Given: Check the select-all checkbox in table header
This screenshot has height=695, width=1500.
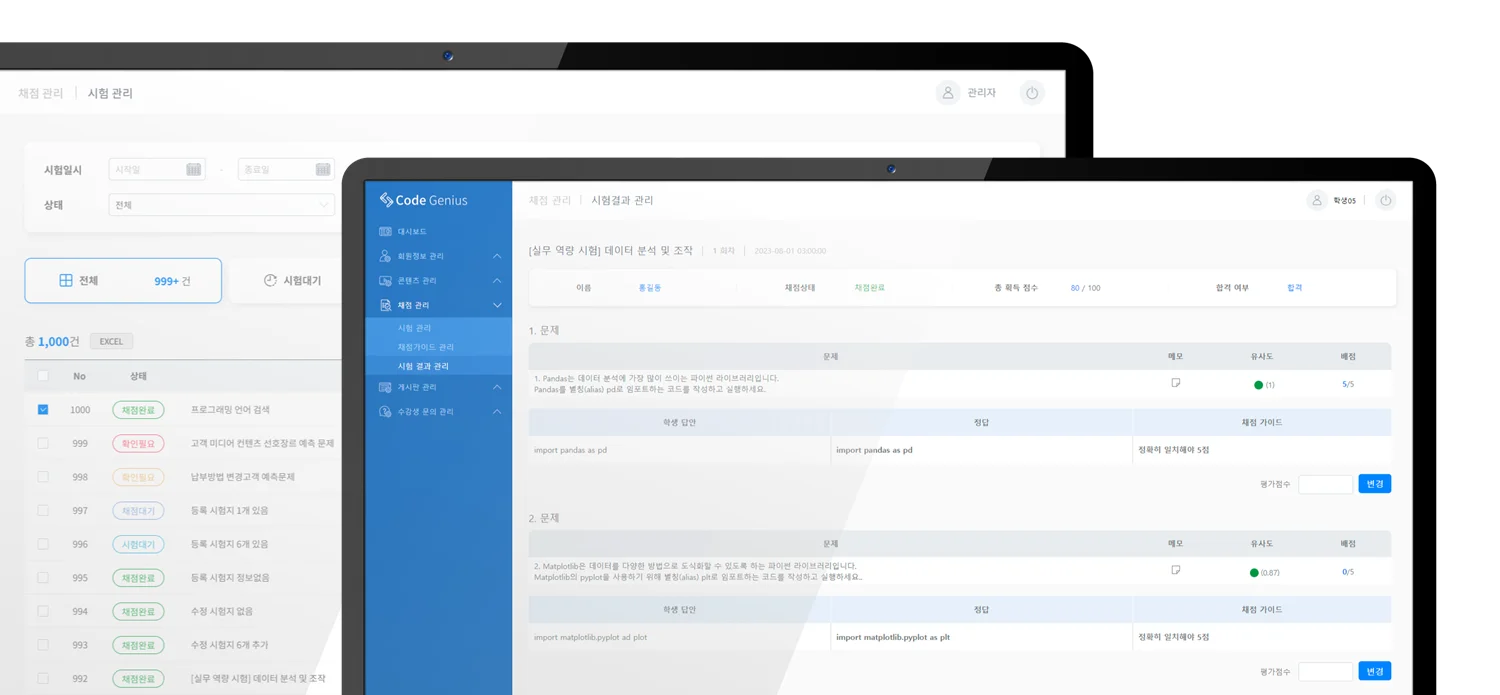Looking at the screenshot, I should 43,376.
